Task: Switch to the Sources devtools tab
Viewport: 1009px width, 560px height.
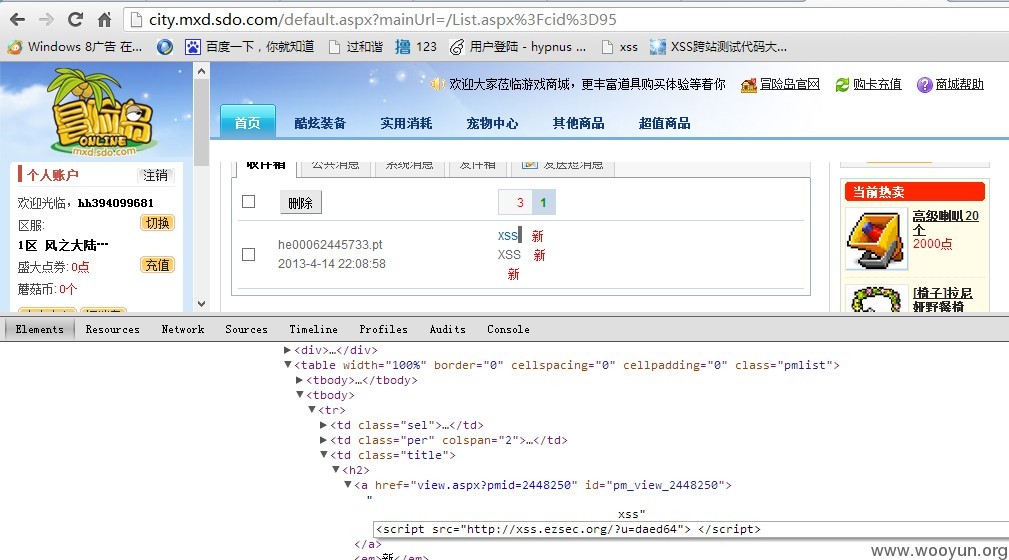Action: 246,329
